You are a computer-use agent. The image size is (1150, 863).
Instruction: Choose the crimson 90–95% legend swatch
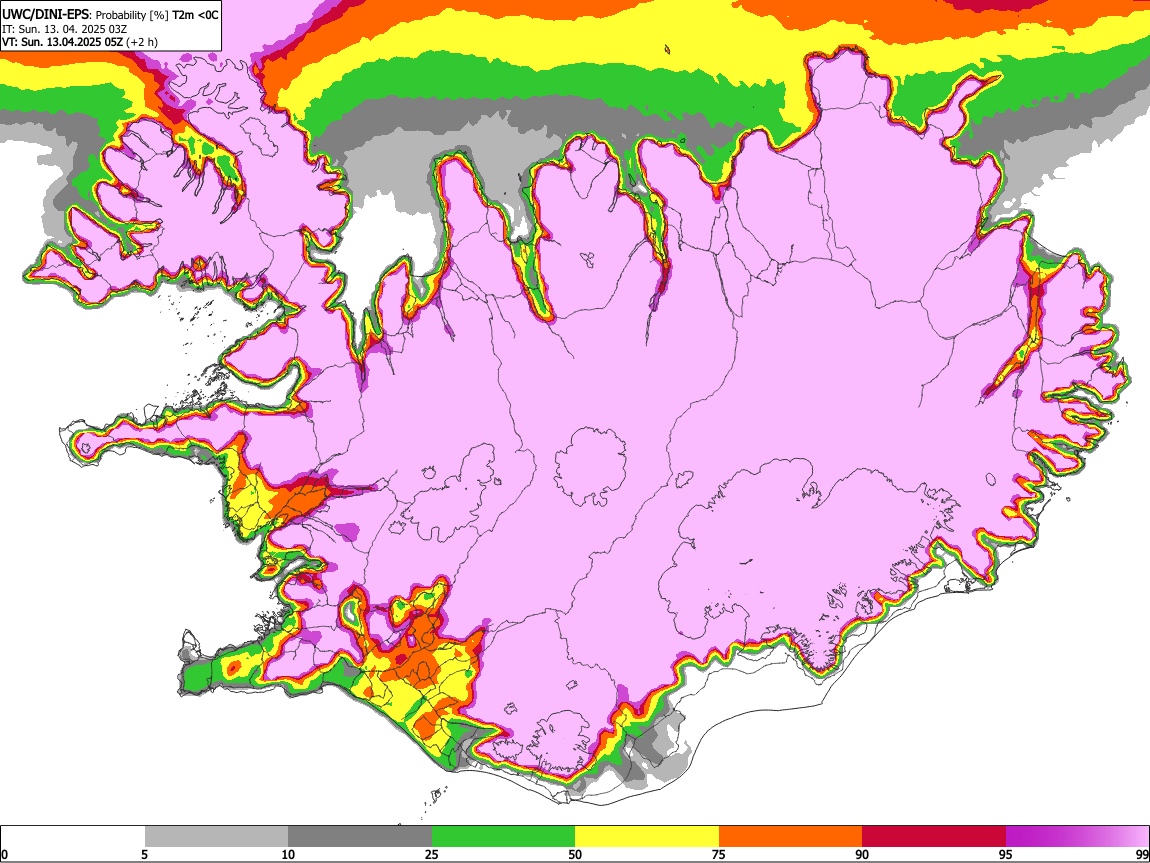[934, 837]
